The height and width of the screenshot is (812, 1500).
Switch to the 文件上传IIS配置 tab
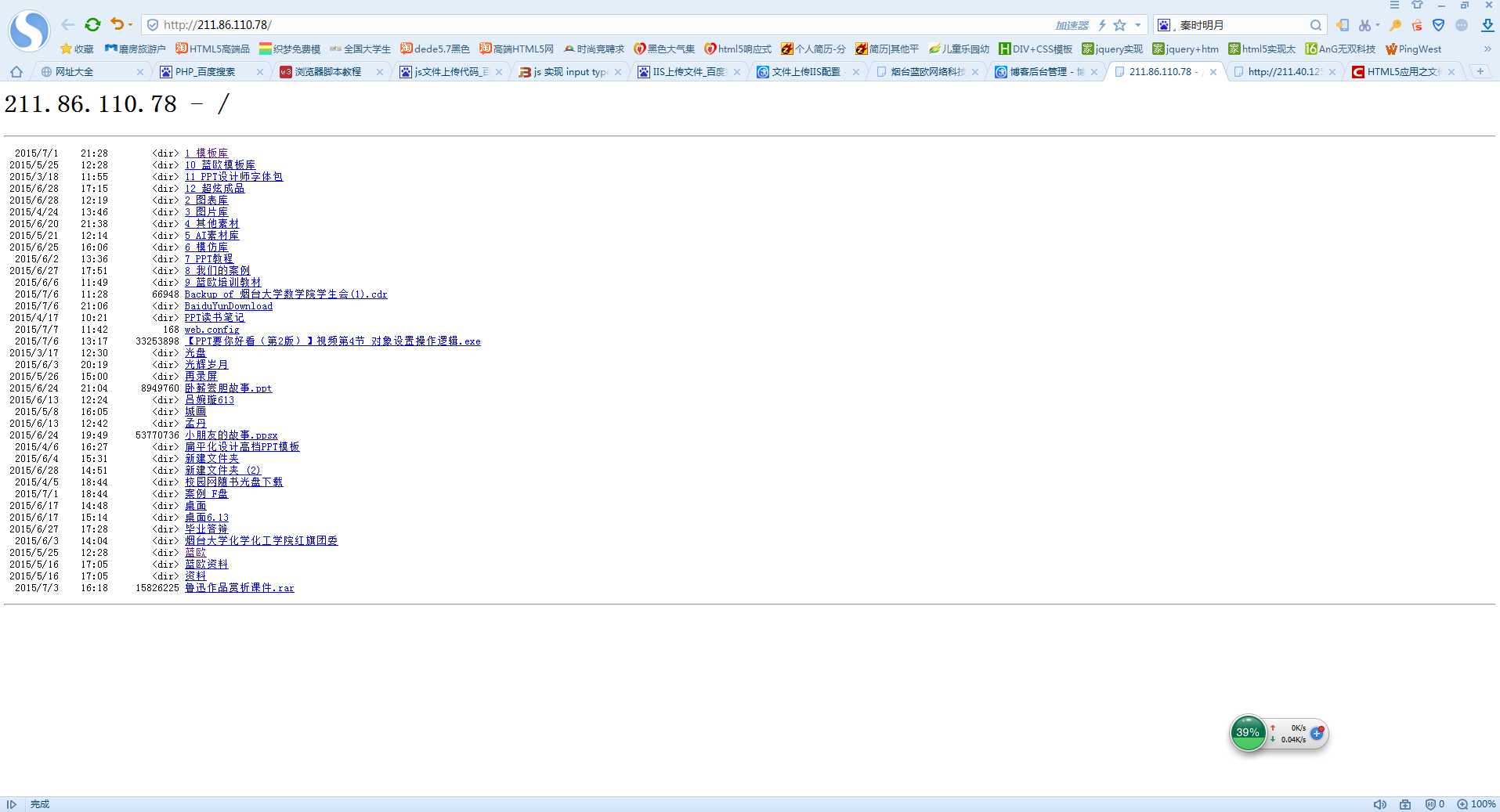[x=809, y=71]
